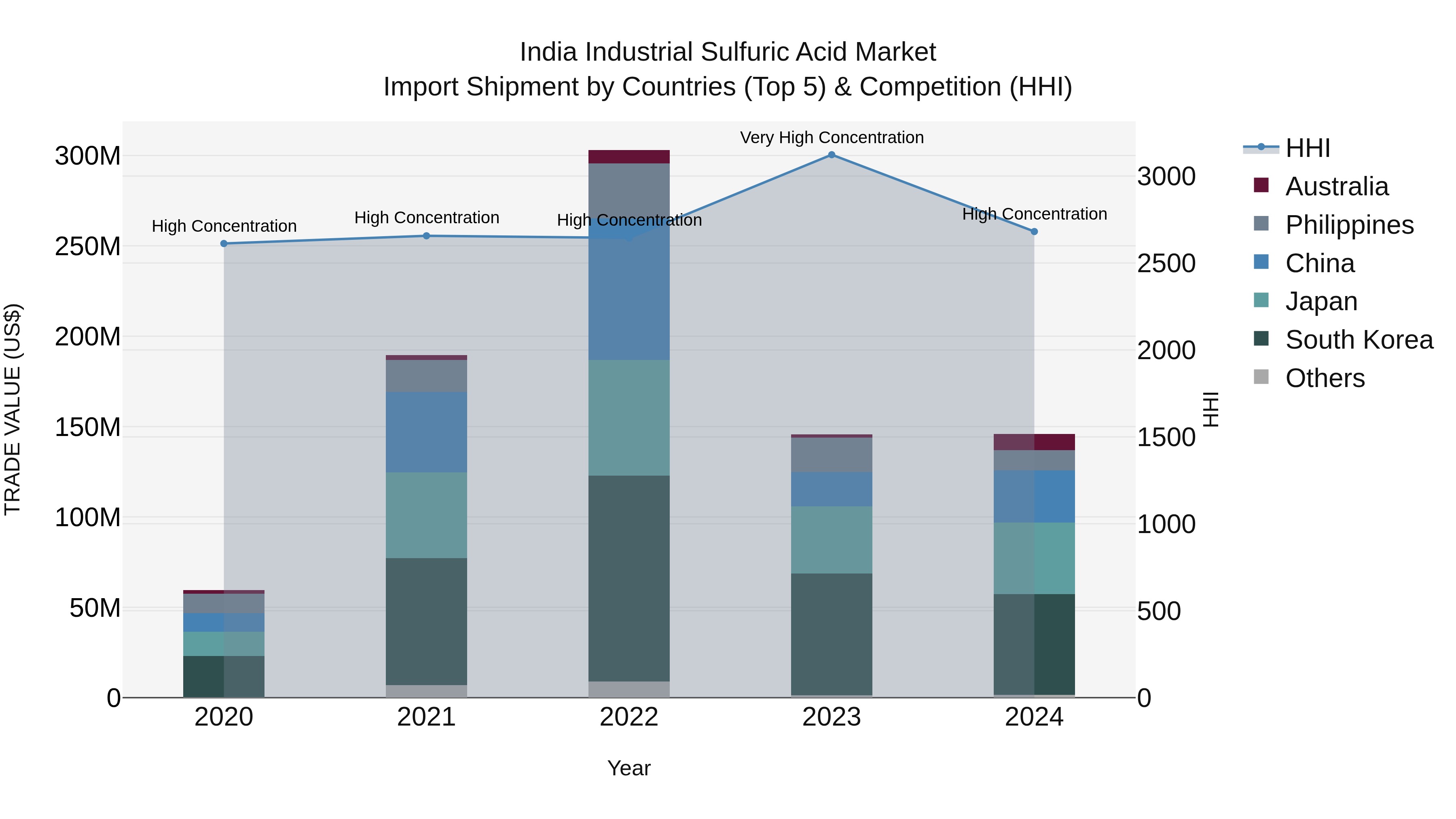
Task: Select the 2022 Philippines bar segment
Action: (x=629, y=191)
